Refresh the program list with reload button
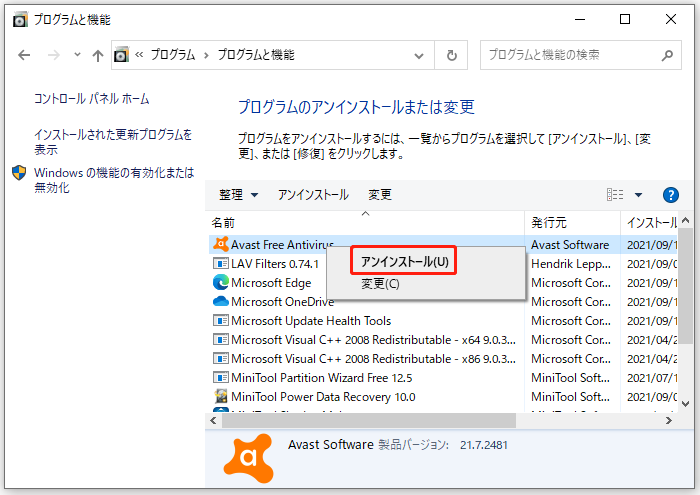This screenshot has width=700, height=495. tap(452, 55)
